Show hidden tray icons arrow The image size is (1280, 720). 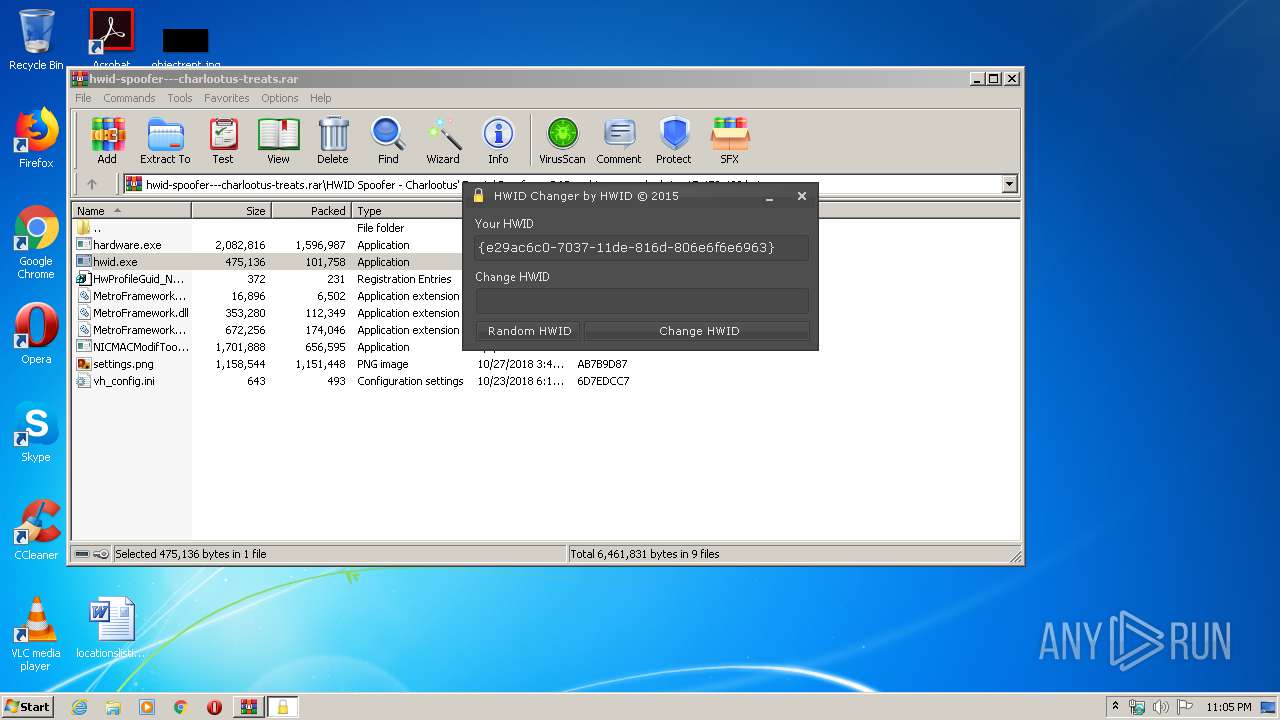tap(1116, 707)
